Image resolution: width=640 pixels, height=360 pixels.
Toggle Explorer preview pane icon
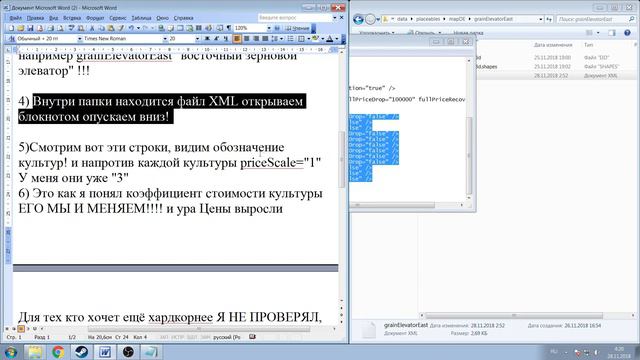pos(612,33)
